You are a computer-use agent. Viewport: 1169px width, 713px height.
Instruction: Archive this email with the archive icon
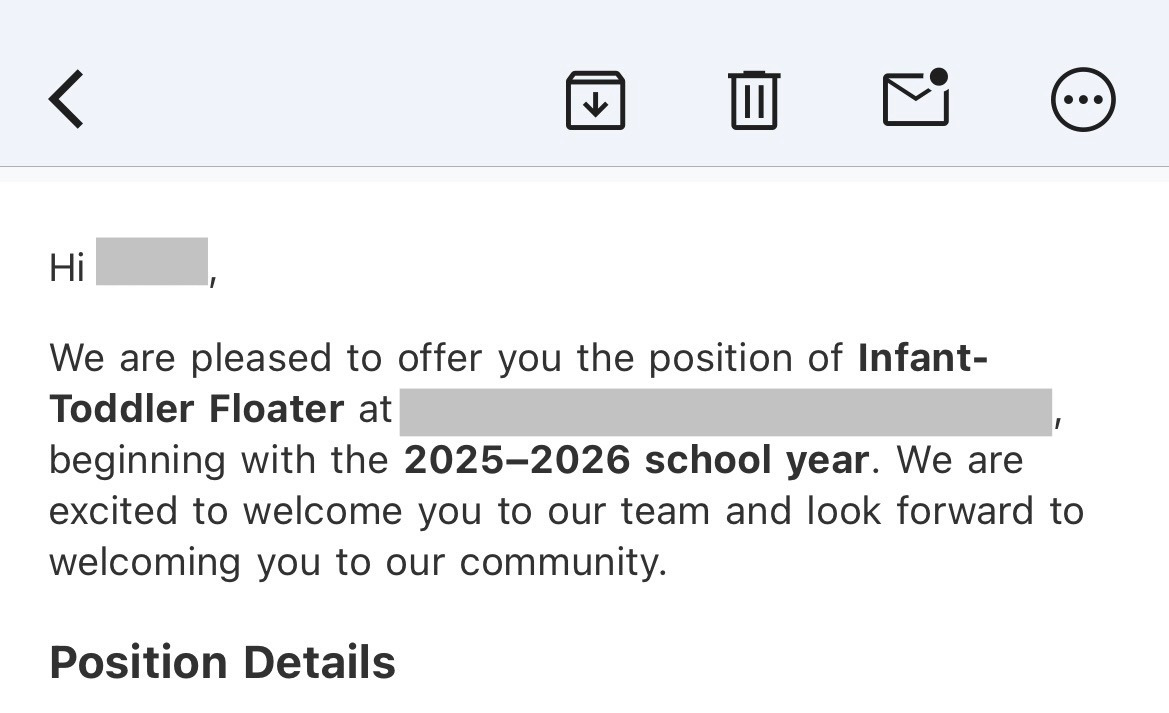pyautogui.click(x=595, y=100)
